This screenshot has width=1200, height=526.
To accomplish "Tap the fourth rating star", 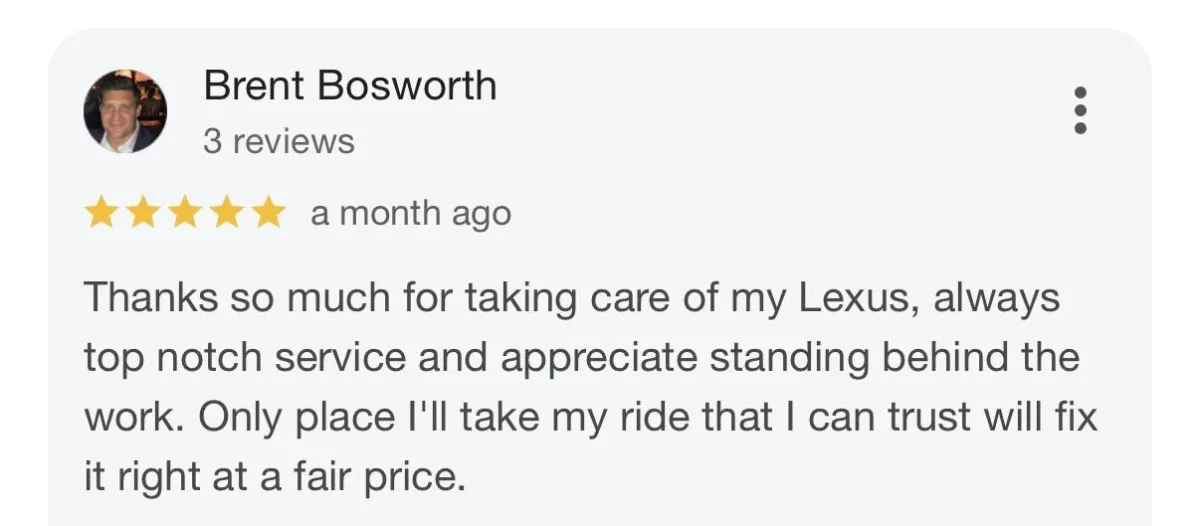I will click(x=226, y=213).
